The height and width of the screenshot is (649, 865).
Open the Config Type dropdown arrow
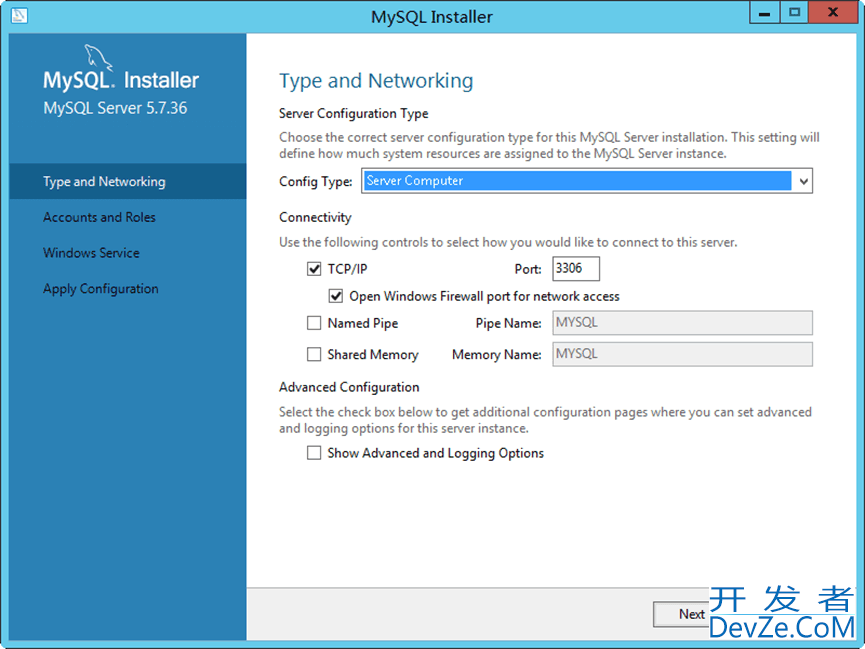803,181
